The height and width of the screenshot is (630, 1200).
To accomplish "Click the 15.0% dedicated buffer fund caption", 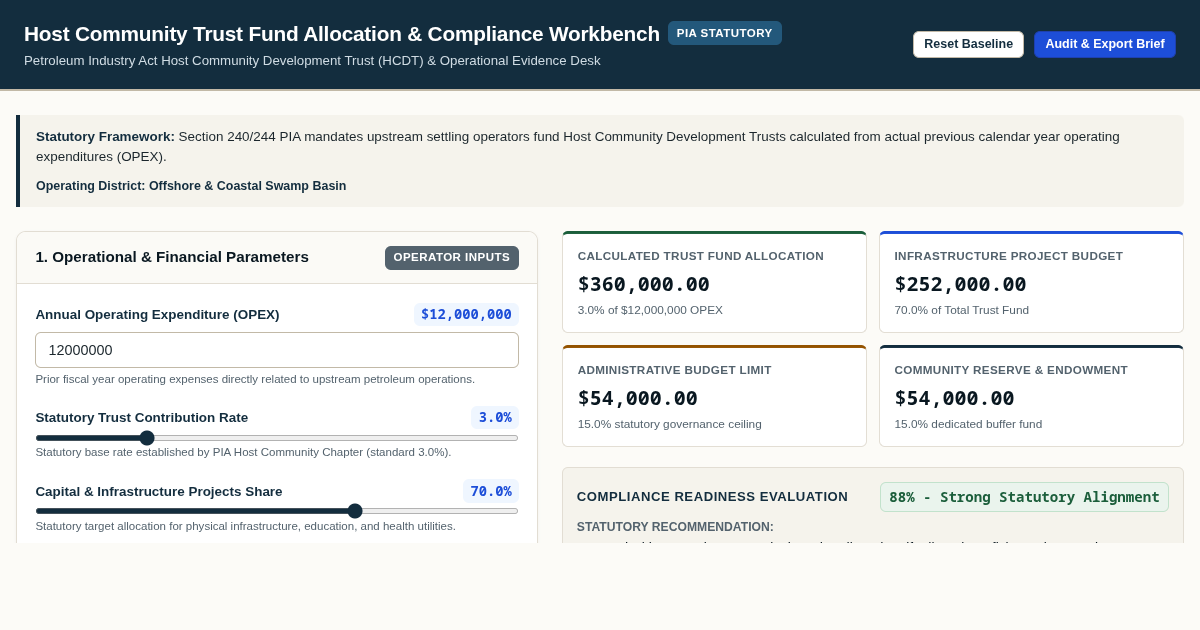I will tap(968, 424).
